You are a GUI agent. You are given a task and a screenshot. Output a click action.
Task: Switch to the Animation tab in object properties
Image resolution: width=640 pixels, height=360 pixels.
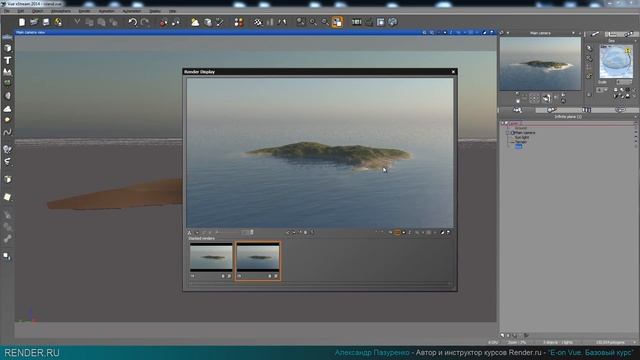(630, 34)
